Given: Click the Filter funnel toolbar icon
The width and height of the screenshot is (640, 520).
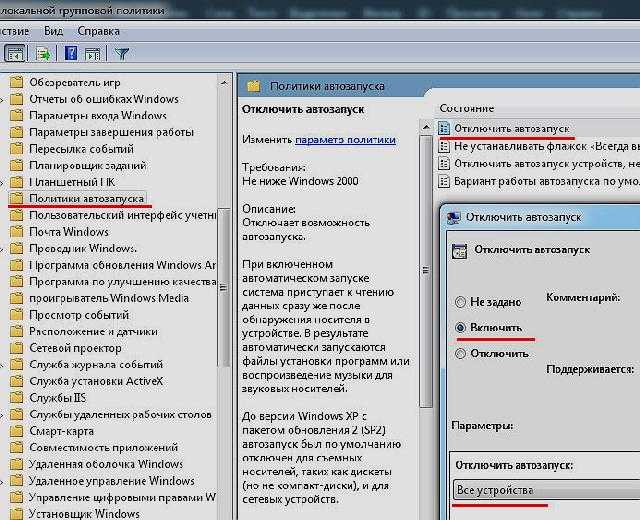Looking at the screenshot, I should [121, 53].
